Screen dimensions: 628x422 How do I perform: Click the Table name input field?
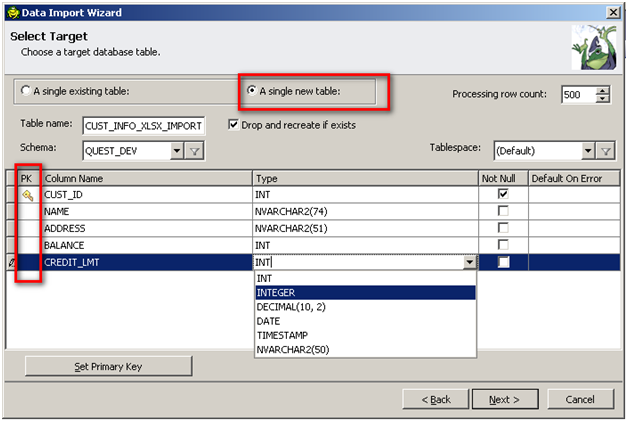point(144,126)
